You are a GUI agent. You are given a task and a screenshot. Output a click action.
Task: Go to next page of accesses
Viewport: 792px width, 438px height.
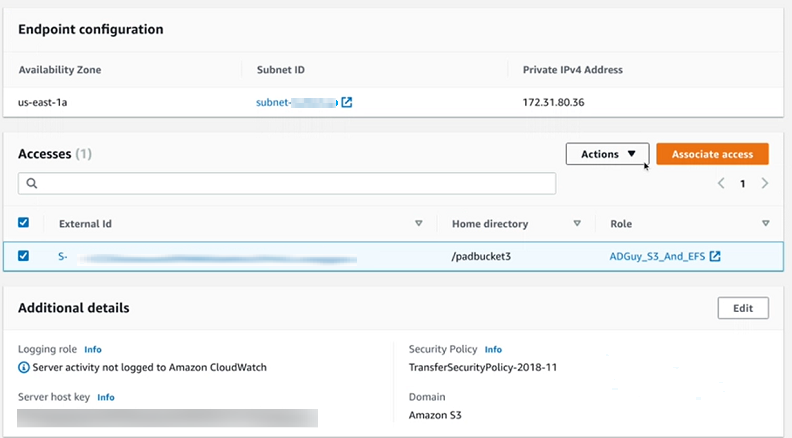pyautogui.click(x=765, y=184)
